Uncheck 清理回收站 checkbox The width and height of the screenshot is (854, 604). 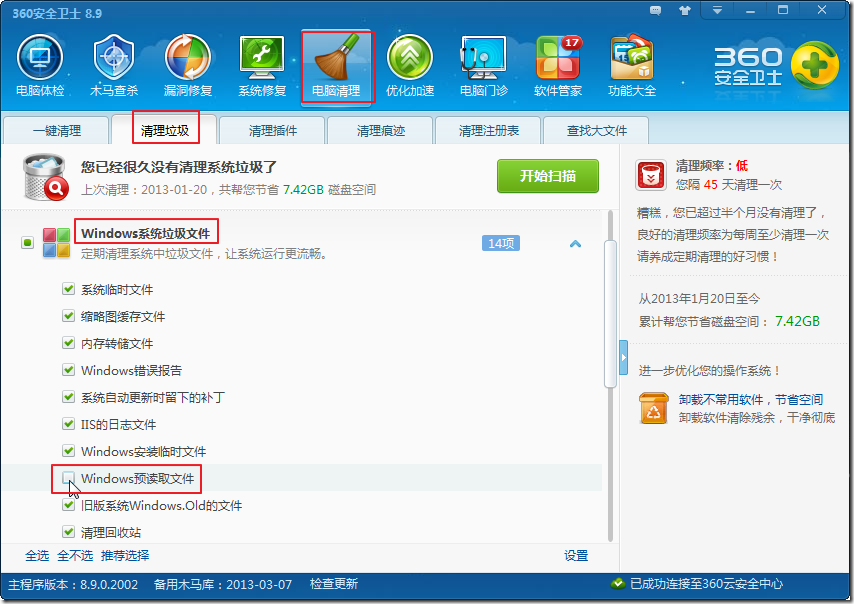point(68,532)
